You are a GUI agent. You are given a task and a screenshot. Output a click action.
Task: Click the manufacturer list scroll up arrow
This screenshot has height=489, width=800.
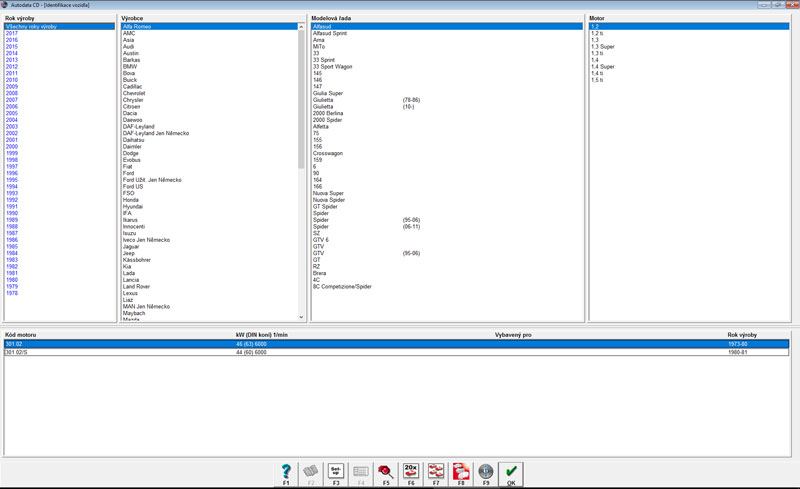tap(301, 27)
